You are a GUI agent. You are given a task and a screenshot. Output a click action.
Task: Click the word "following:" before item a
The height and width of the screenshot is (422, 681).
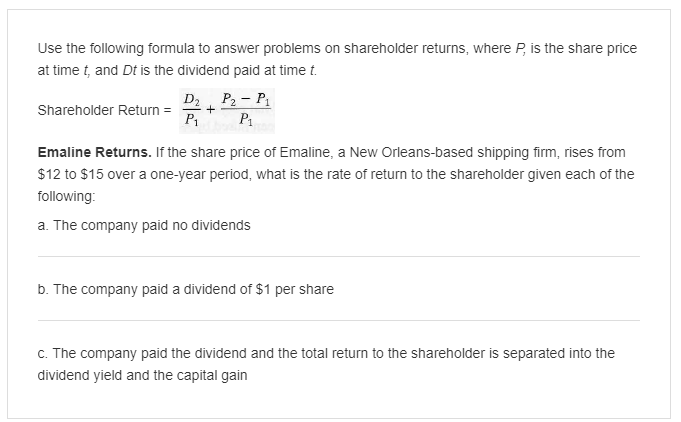(x=66, y=199)
